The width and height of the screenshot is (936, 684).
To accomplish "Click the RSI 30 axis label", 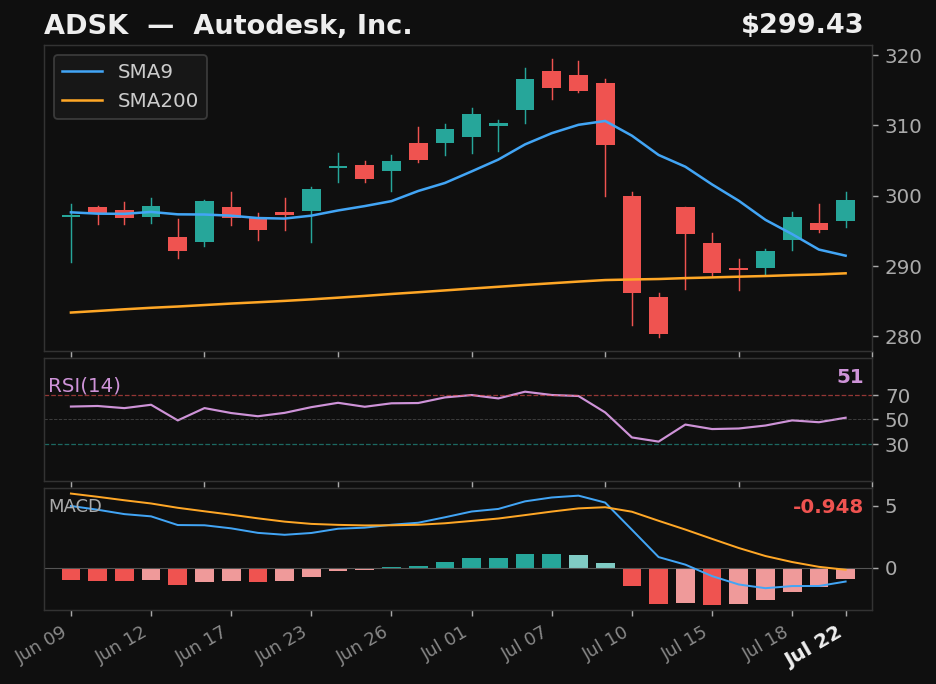I will pos(897,445).
